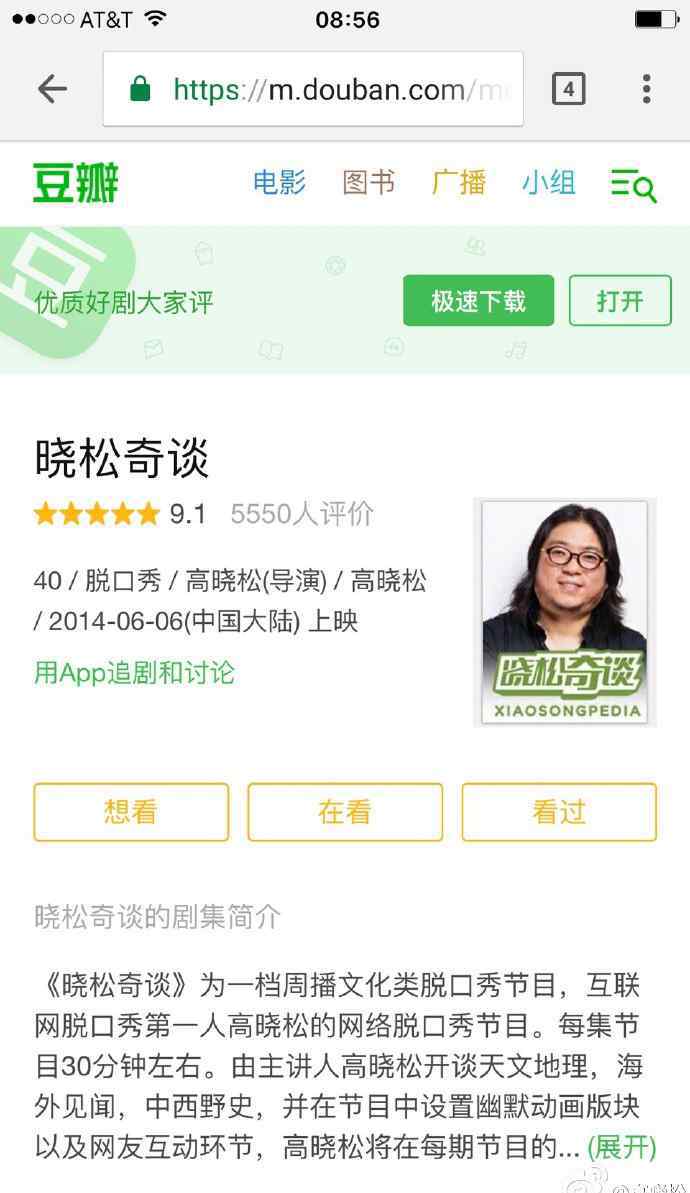Screen dimensions: 690x1193
Task: Tap the 豆瓣 logo
Action: [x=75, y=183]
